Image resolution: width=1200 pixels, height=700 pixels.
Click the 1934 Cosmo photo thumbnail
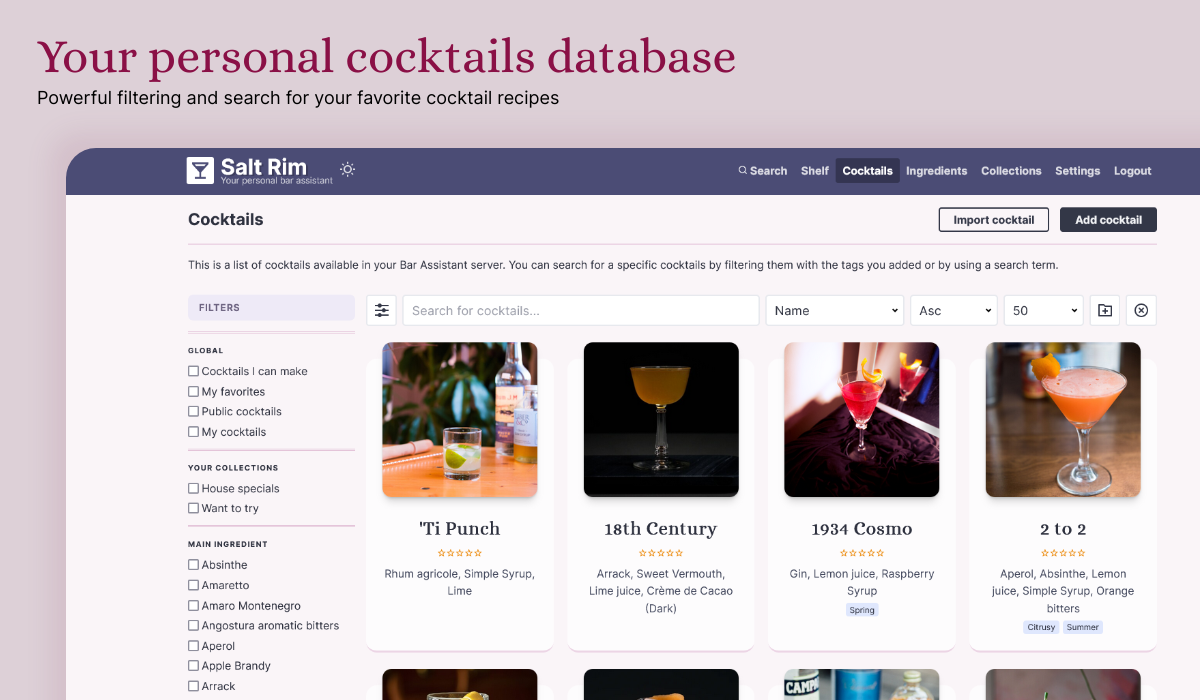[x=862, y=420]
